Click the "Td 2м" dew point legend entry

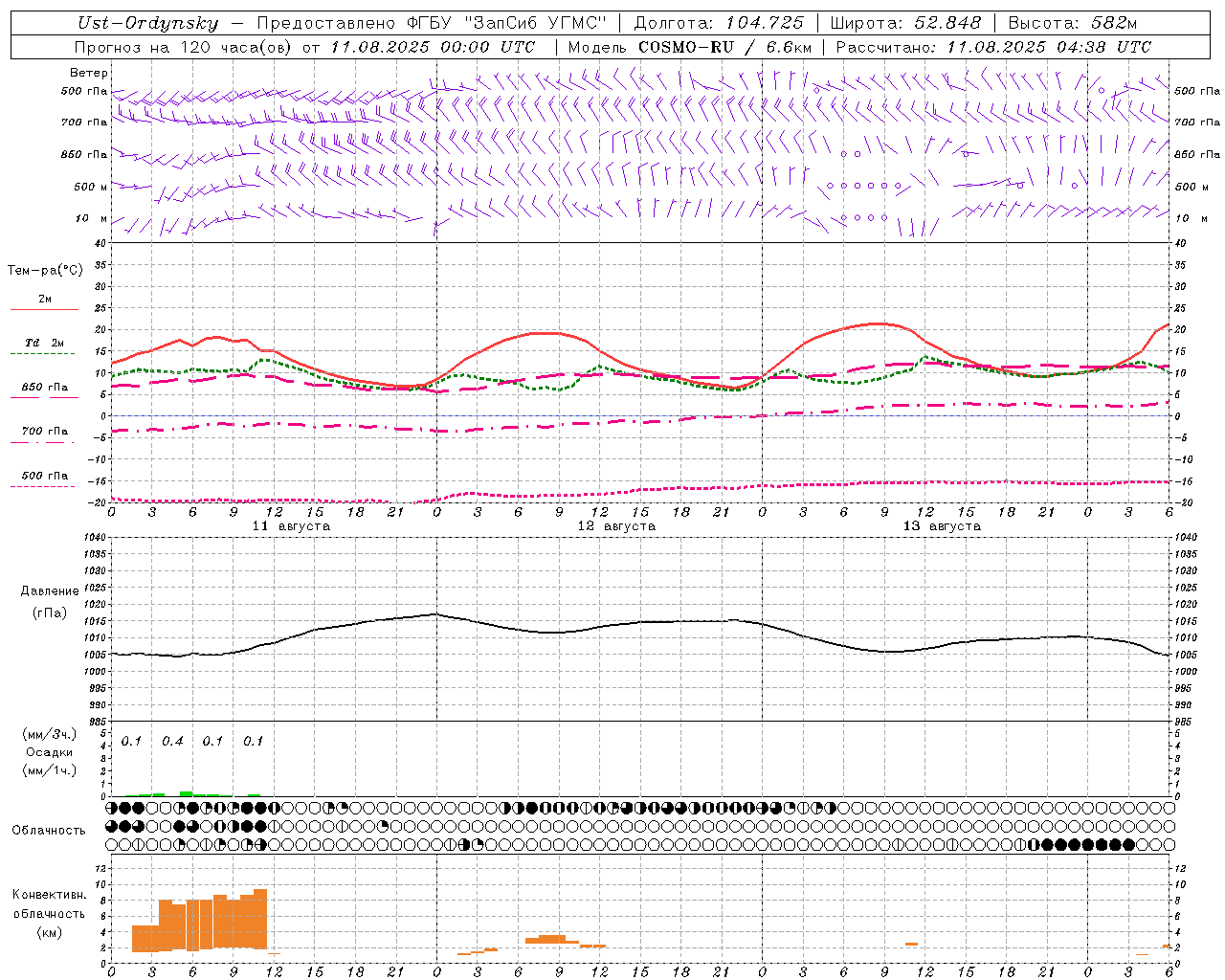pos(44,343)
